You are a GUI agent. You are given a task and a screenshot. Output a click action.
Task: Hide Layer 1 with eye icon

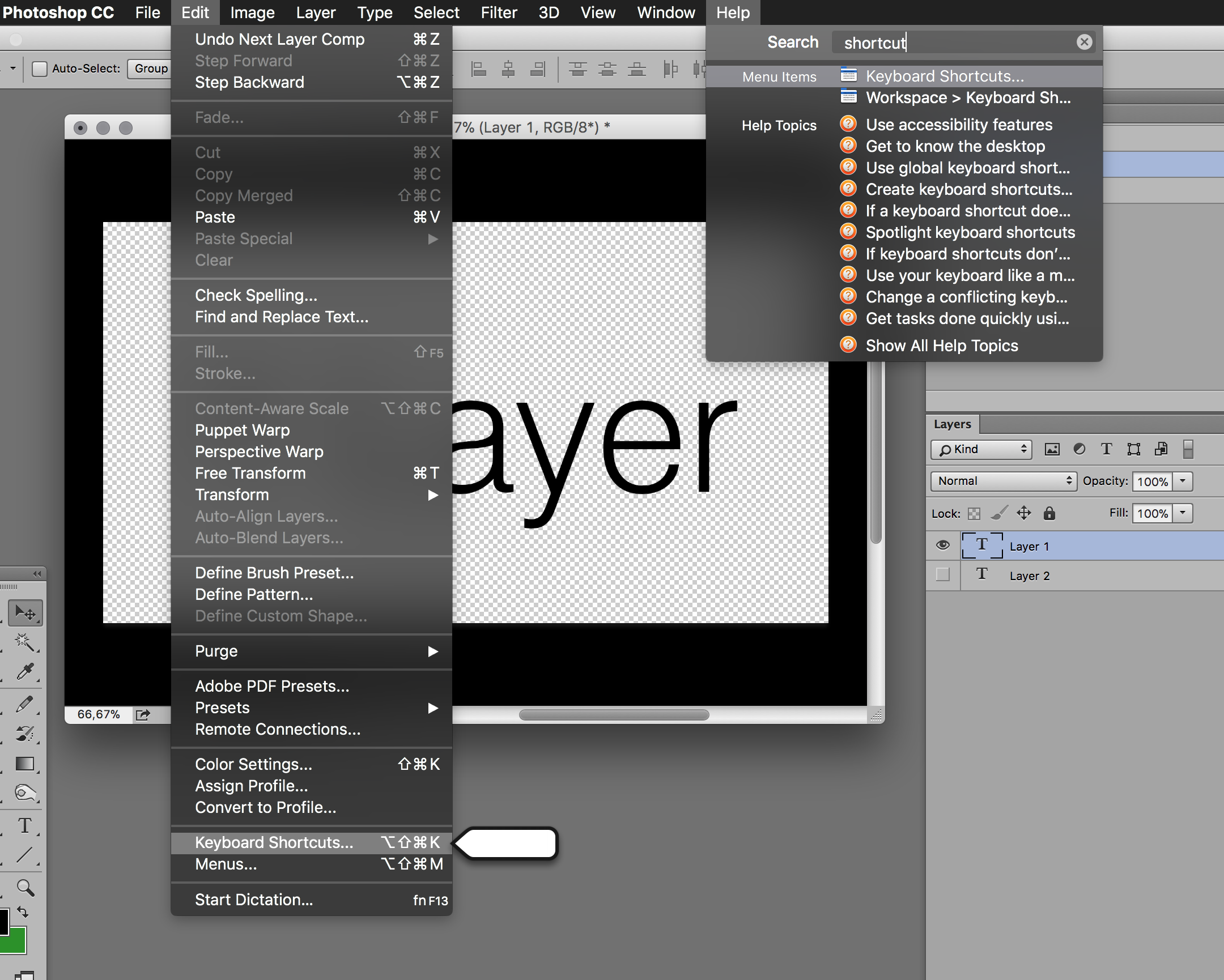[942, 546]
